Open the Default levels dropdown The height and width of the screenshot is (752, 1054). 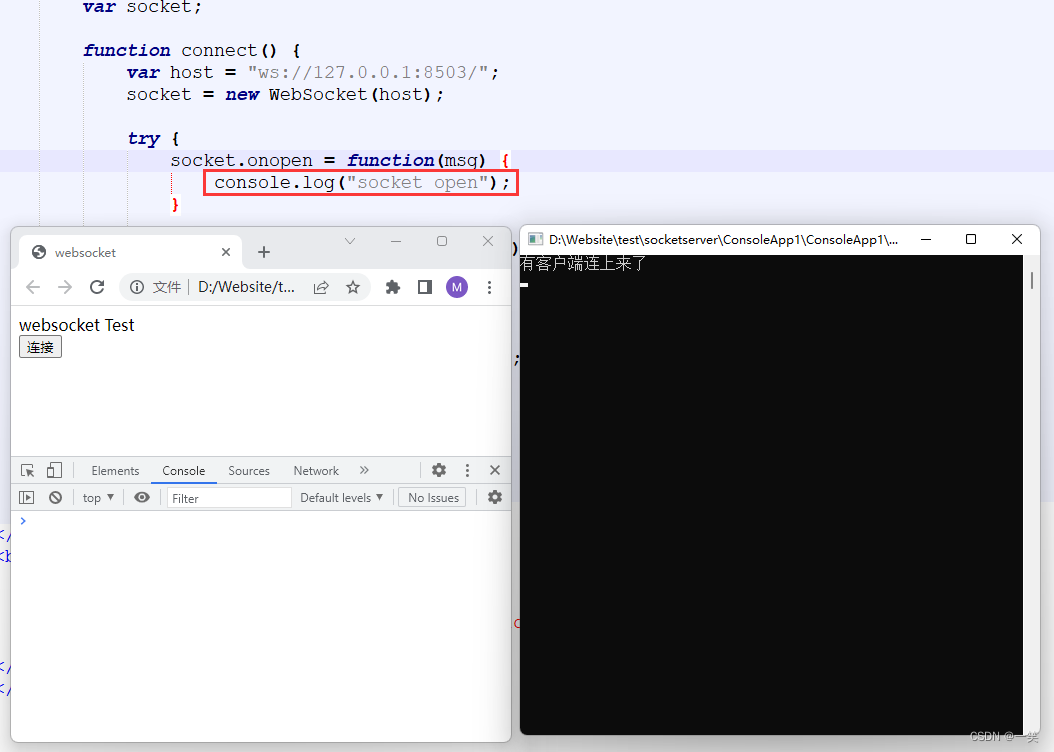[x=341, y=497]
